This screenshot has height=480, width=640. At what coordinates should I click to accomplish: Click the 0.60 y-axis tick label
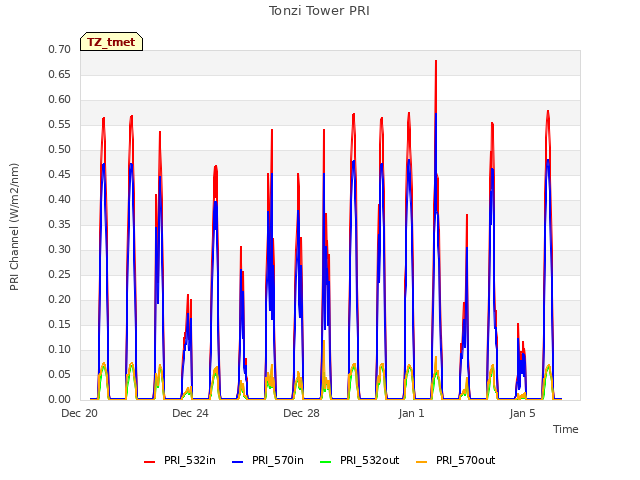tap(60, 100)
